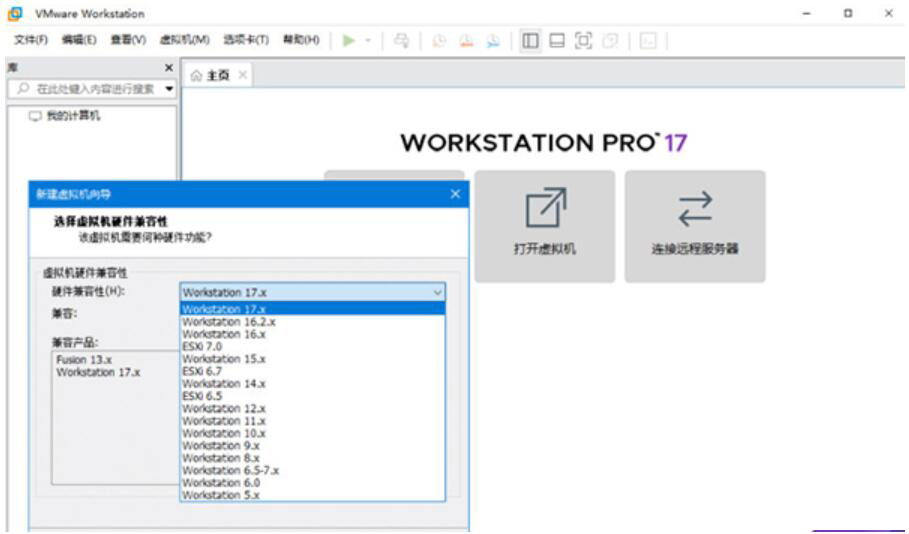
Task: Click the library search input field
Action: tap(93, 89)
